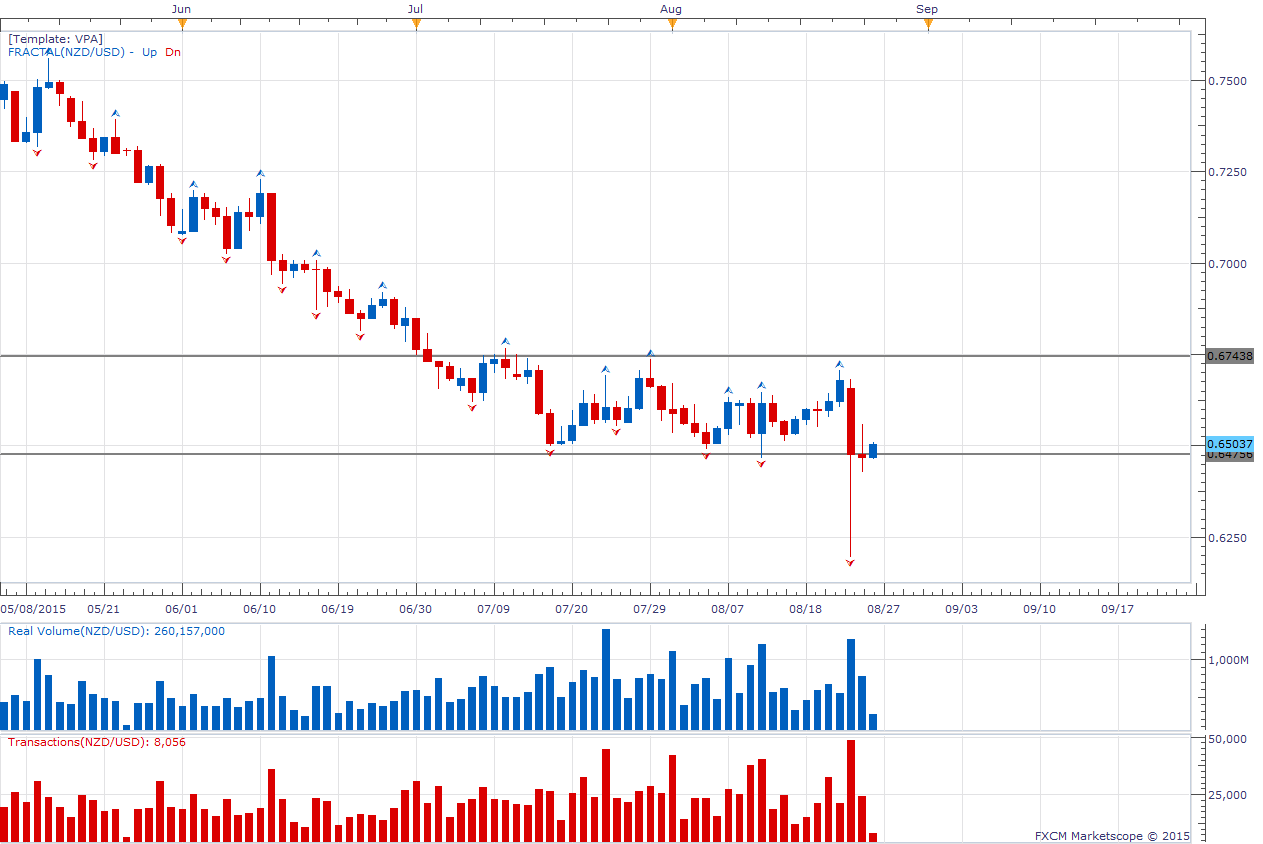
Task: Select the tallest red Transactions bar
Action: click(x=850, y=790)
